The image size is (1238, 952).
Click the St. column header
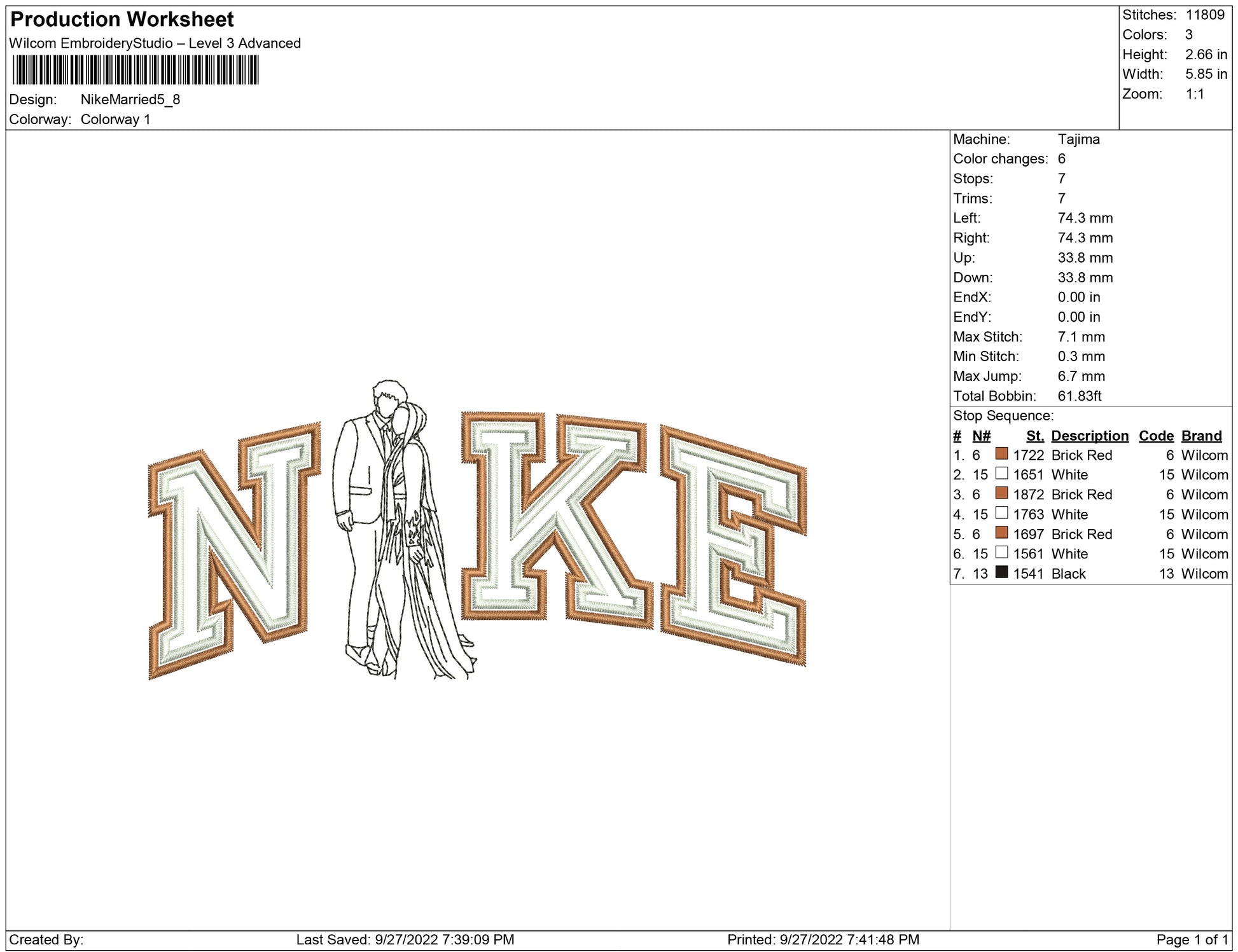(1034, 436)
